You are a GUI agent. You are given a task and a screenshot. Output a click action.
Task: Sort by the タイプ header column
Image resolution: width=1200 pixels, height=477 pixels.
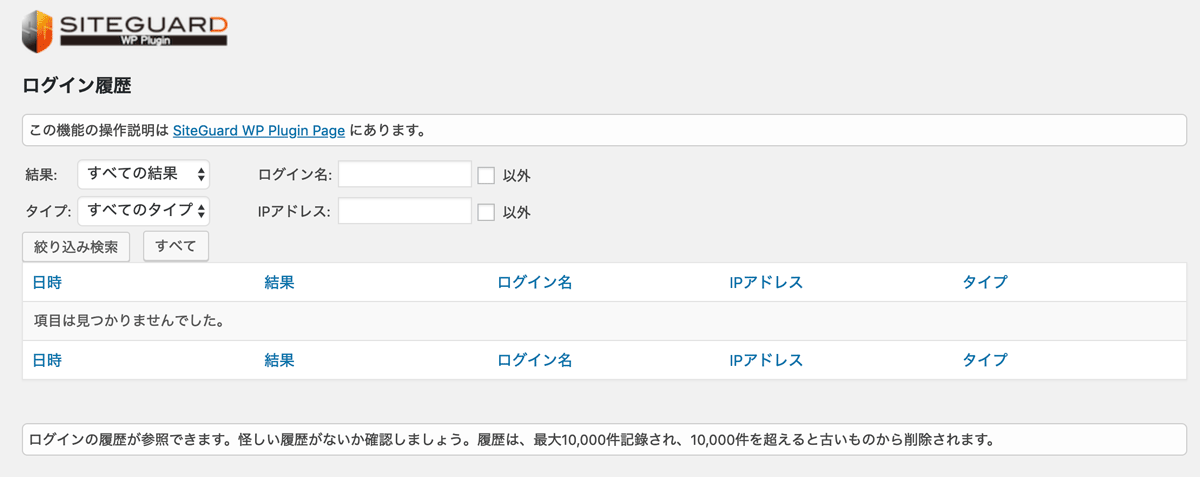click(x=985, y=282)
